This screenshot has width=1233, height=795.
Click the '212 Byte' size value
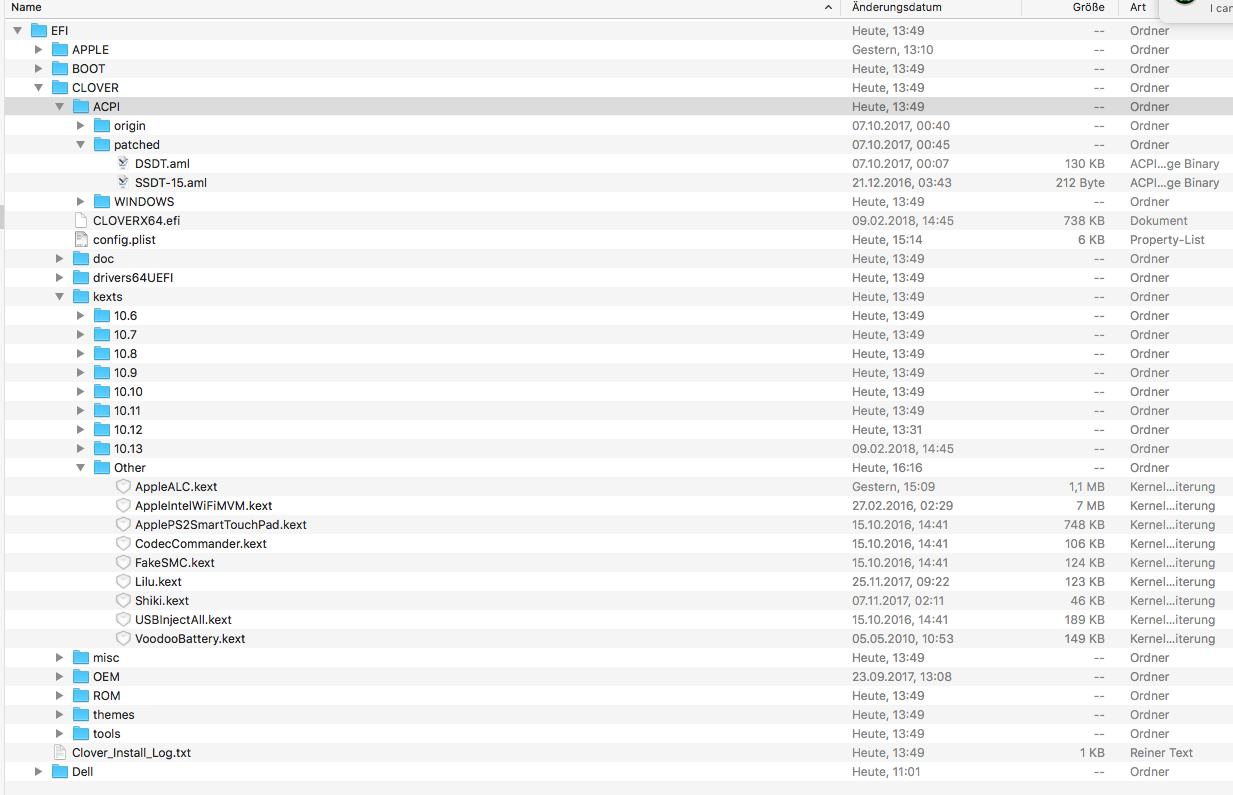coord(1080,183)
